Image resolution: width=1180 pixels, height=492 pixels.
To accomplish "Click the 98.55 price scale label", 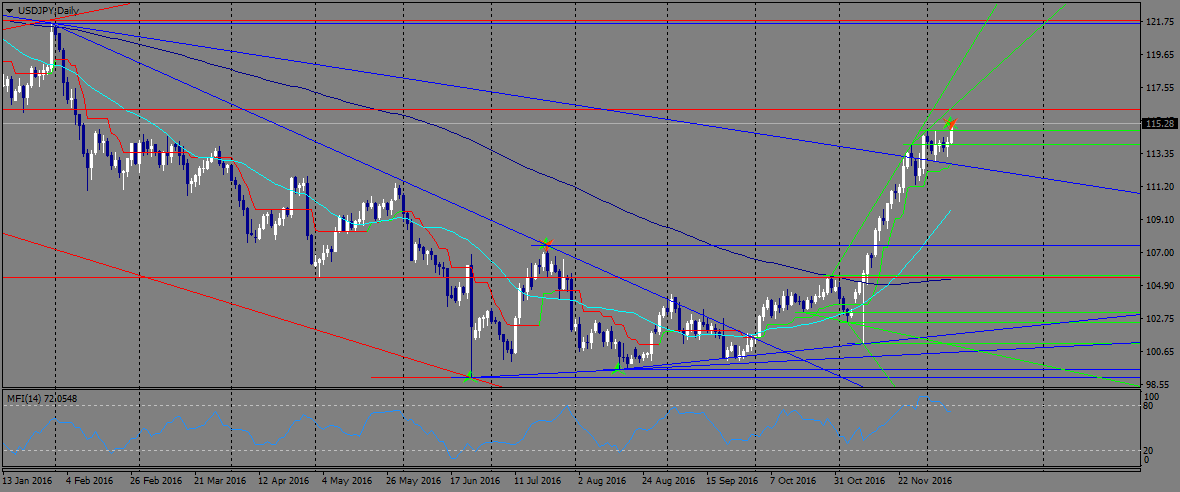I will tap(1159, 383).
